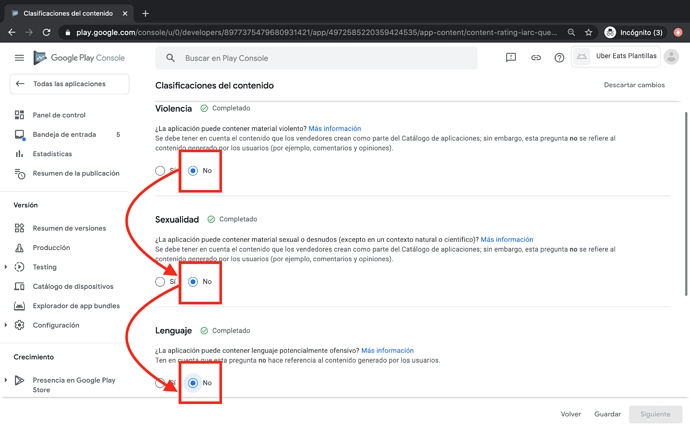690x431 pixels.
Task: Select 'No' for the Violencia question
Action: coord(193,171)
